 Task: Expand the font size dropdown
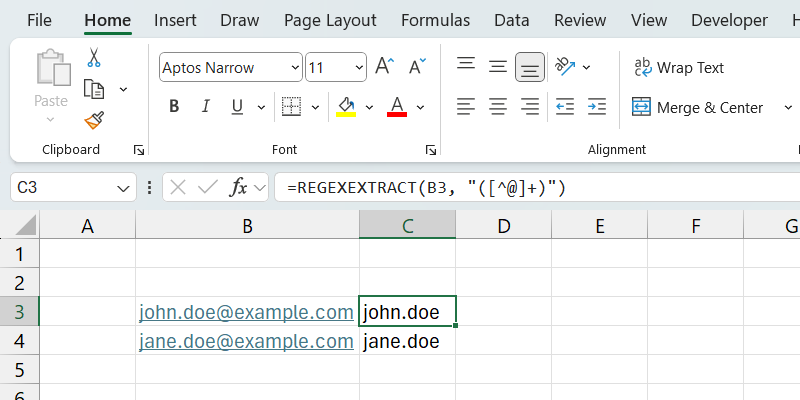[x=358, y=68]
